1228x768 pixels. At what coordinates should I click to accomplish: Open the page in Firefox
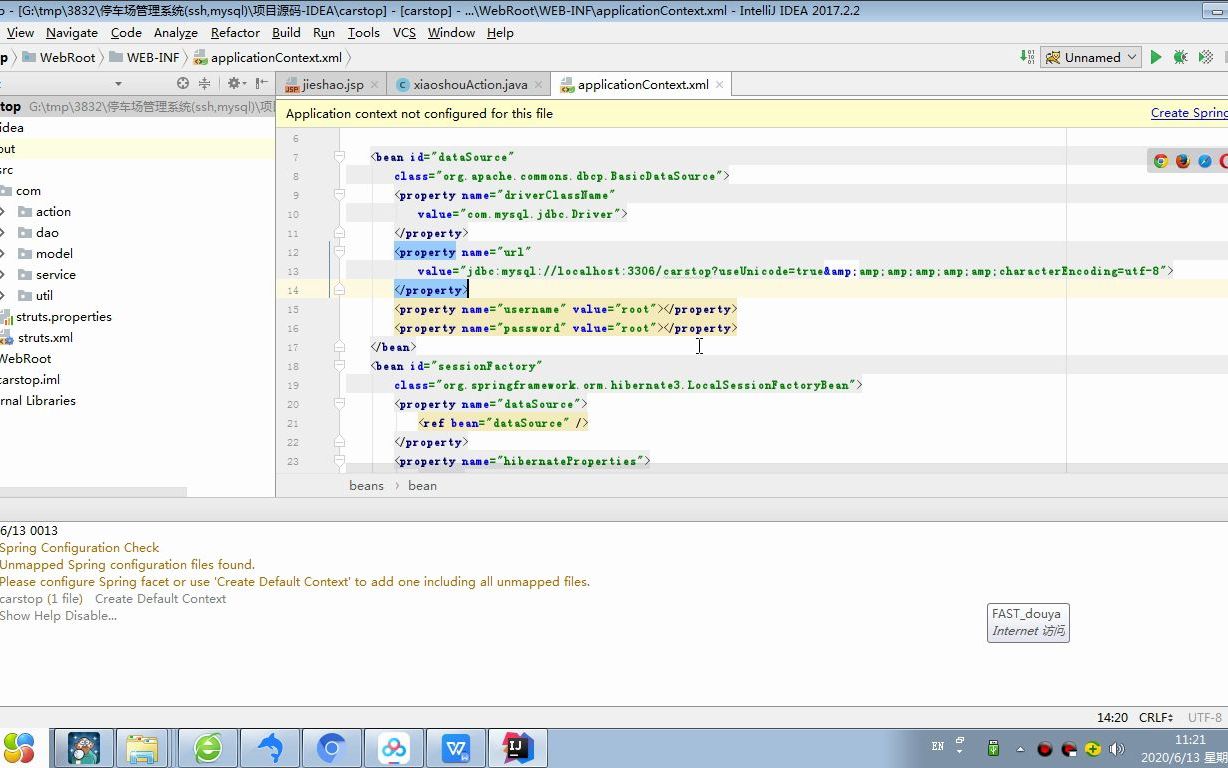pyautogui.click(x=1183, y=160)
